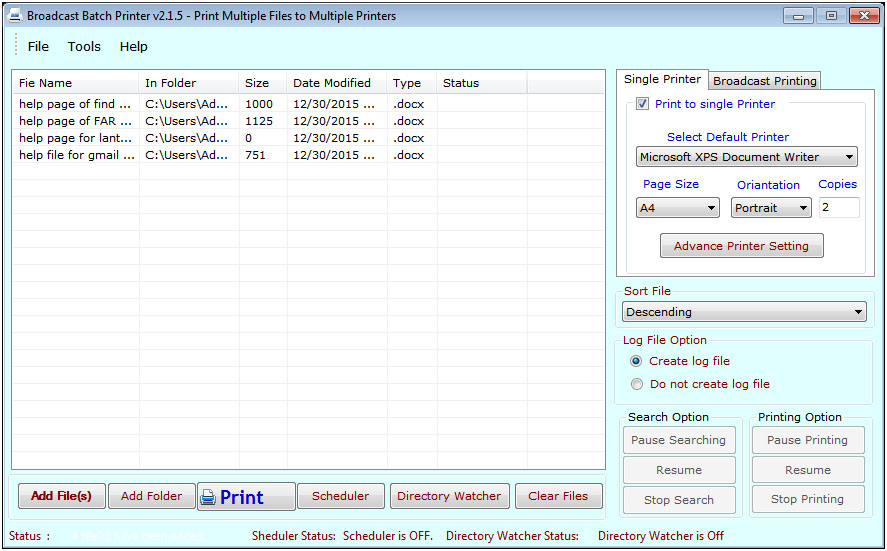The height and width of the screenshot is (551, 887).
Task: Open the Scheduler
Action: coord(340,496)
